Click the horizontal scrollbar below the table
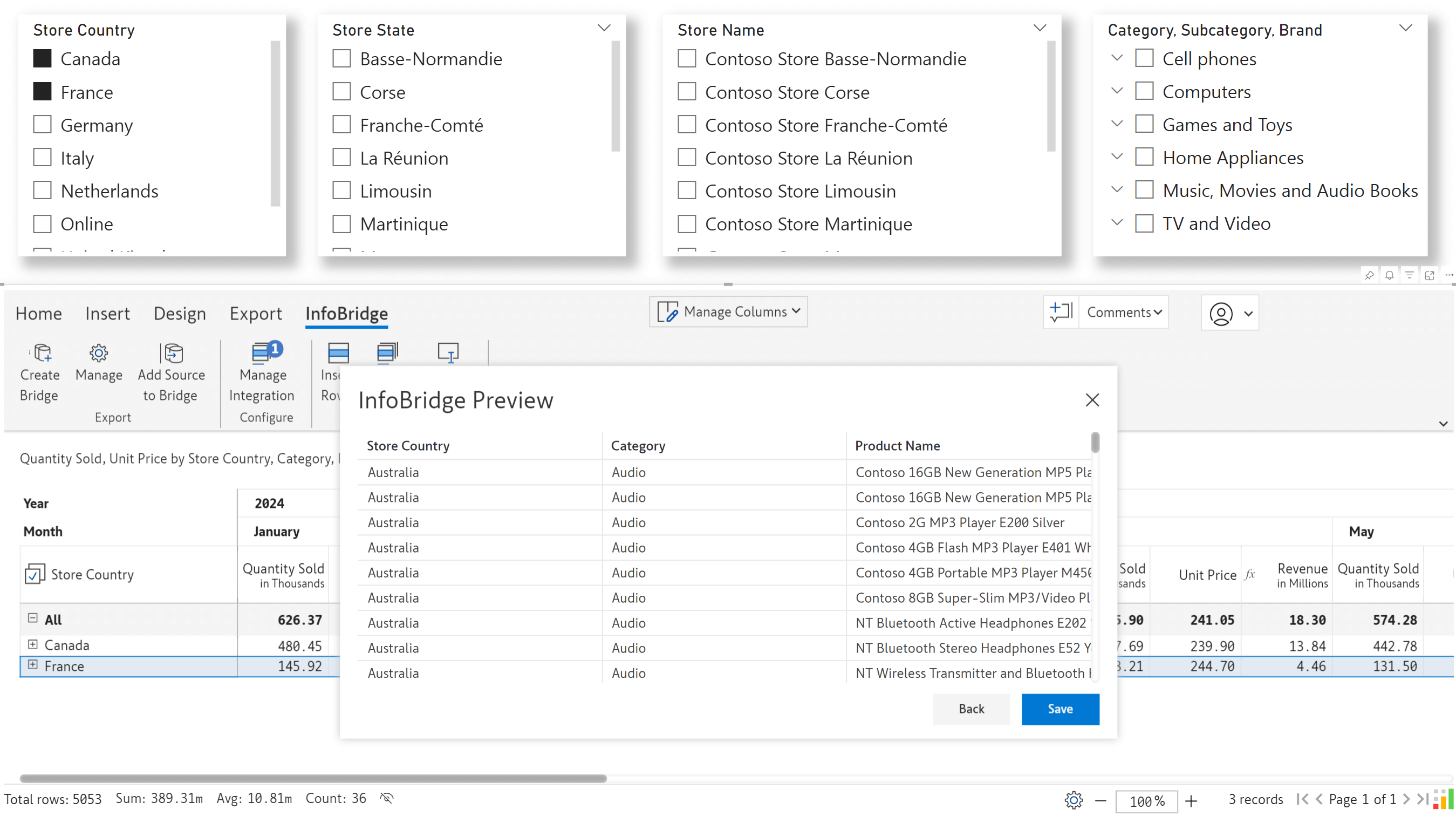The height and width of the screenshot is (816, 1456). [x=313, y=779]
